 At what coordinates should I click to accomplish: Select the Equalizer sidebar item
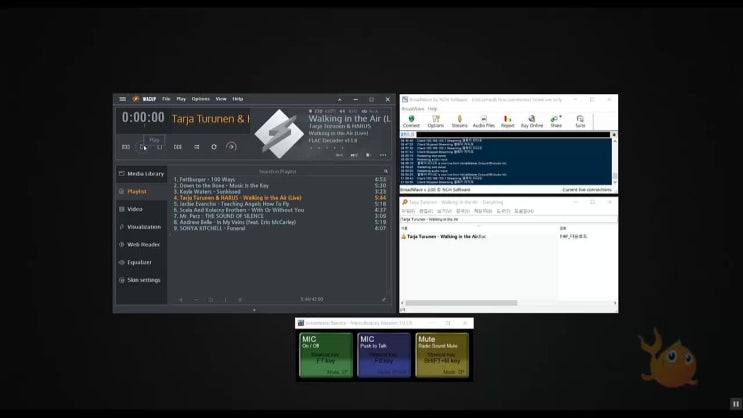click(139, 262)
